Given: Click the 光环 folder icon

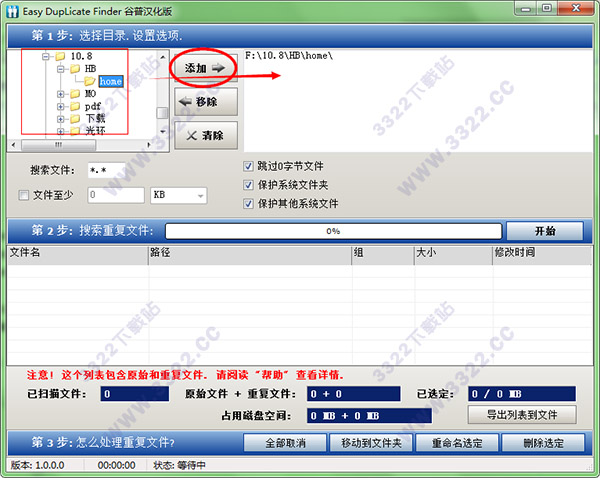Looking at the screenshot, I should tap(75, 131).
